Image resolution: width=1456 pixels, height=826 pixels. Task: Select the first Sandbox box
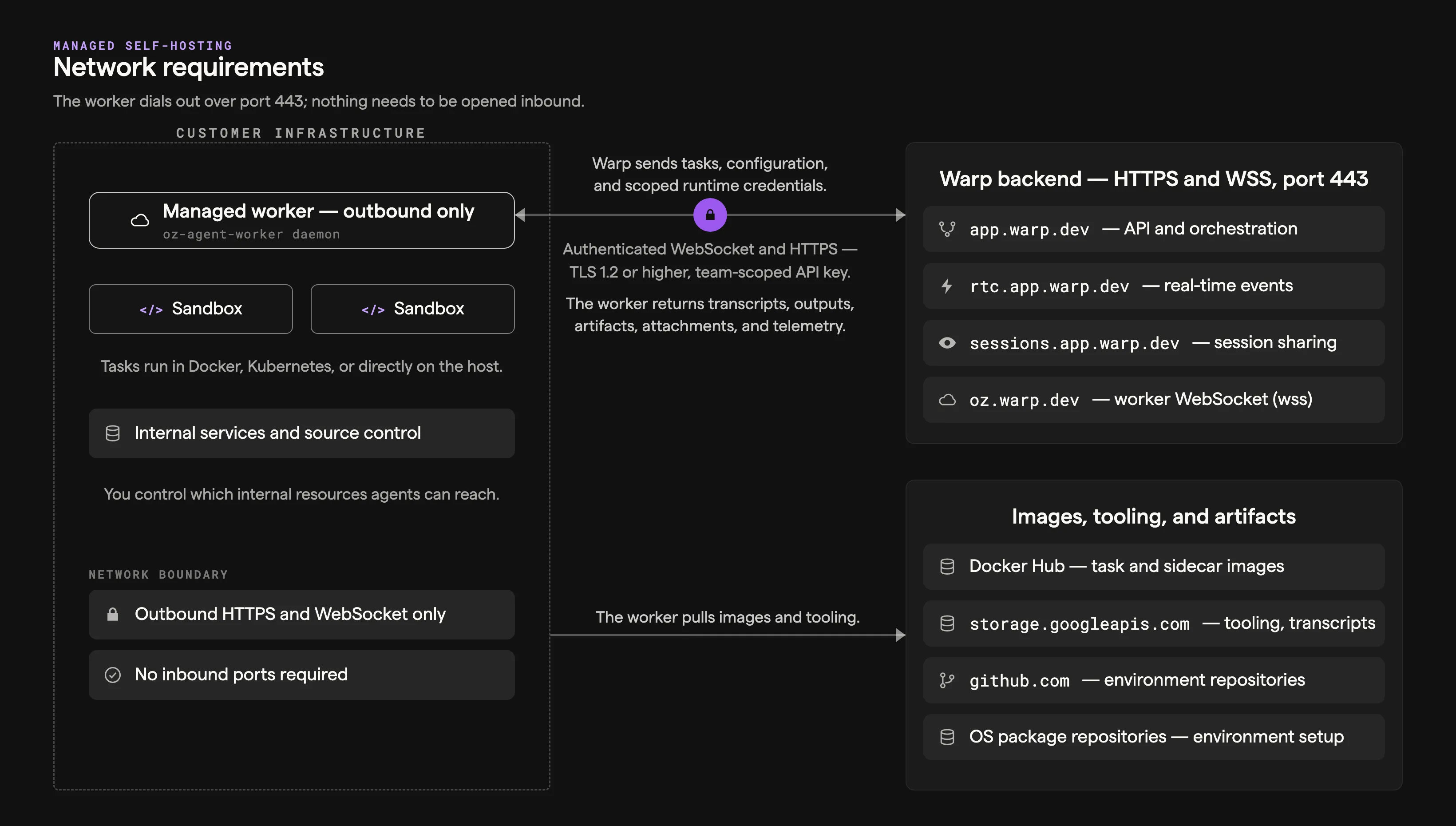coord(190,309)
